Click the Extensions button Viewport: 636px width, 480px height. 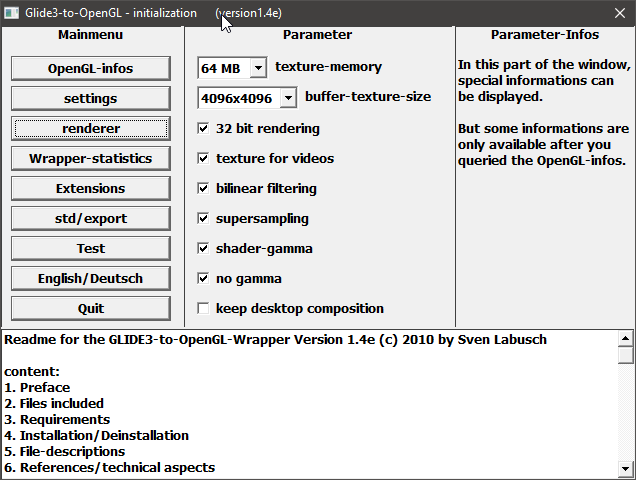tap(90, 189)
